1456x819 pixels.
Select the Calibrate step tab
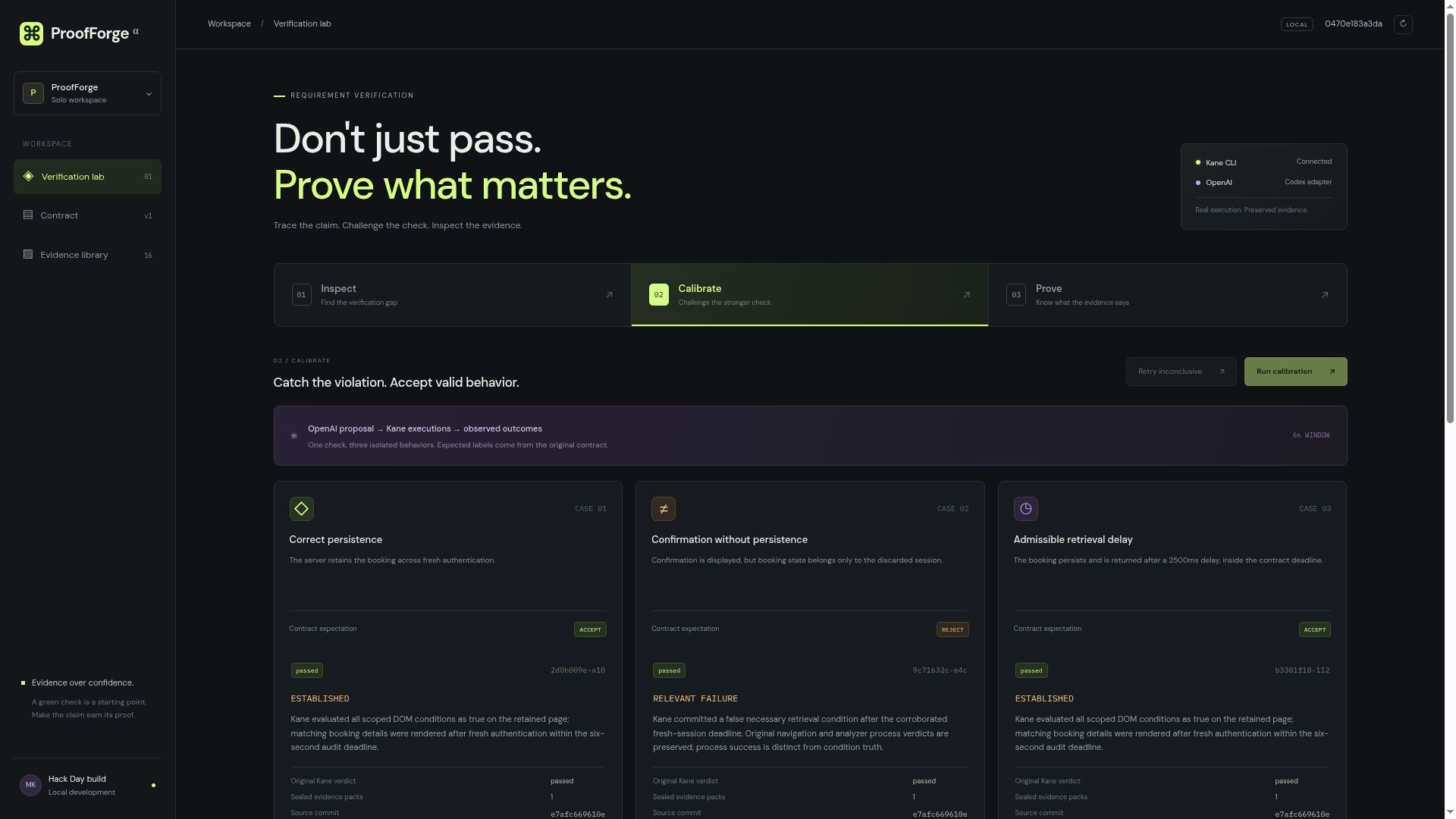(810, 295)
